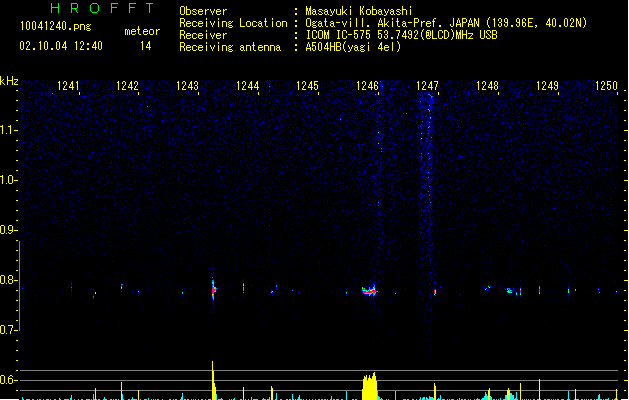
Task: Click the HROFFT title text
Action: (x=102, y=8)
